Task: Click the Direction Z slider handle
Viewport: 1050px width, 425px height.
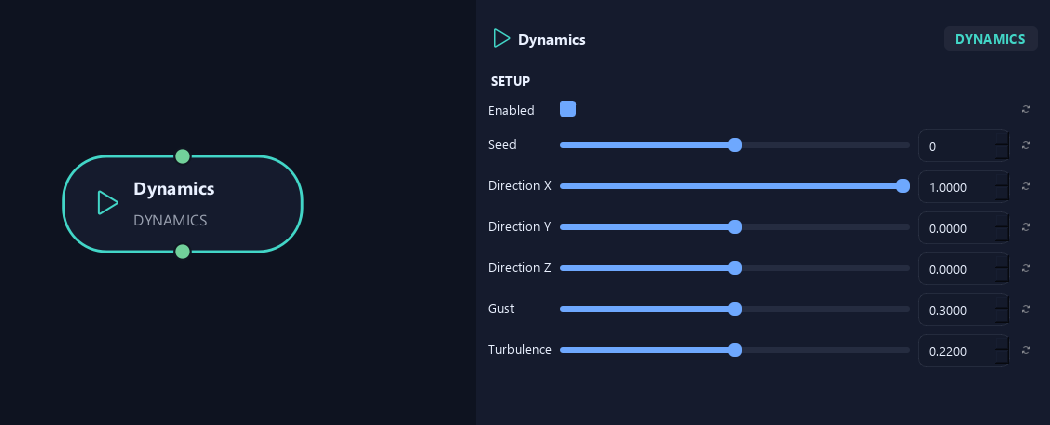Action: pos(735,268)
